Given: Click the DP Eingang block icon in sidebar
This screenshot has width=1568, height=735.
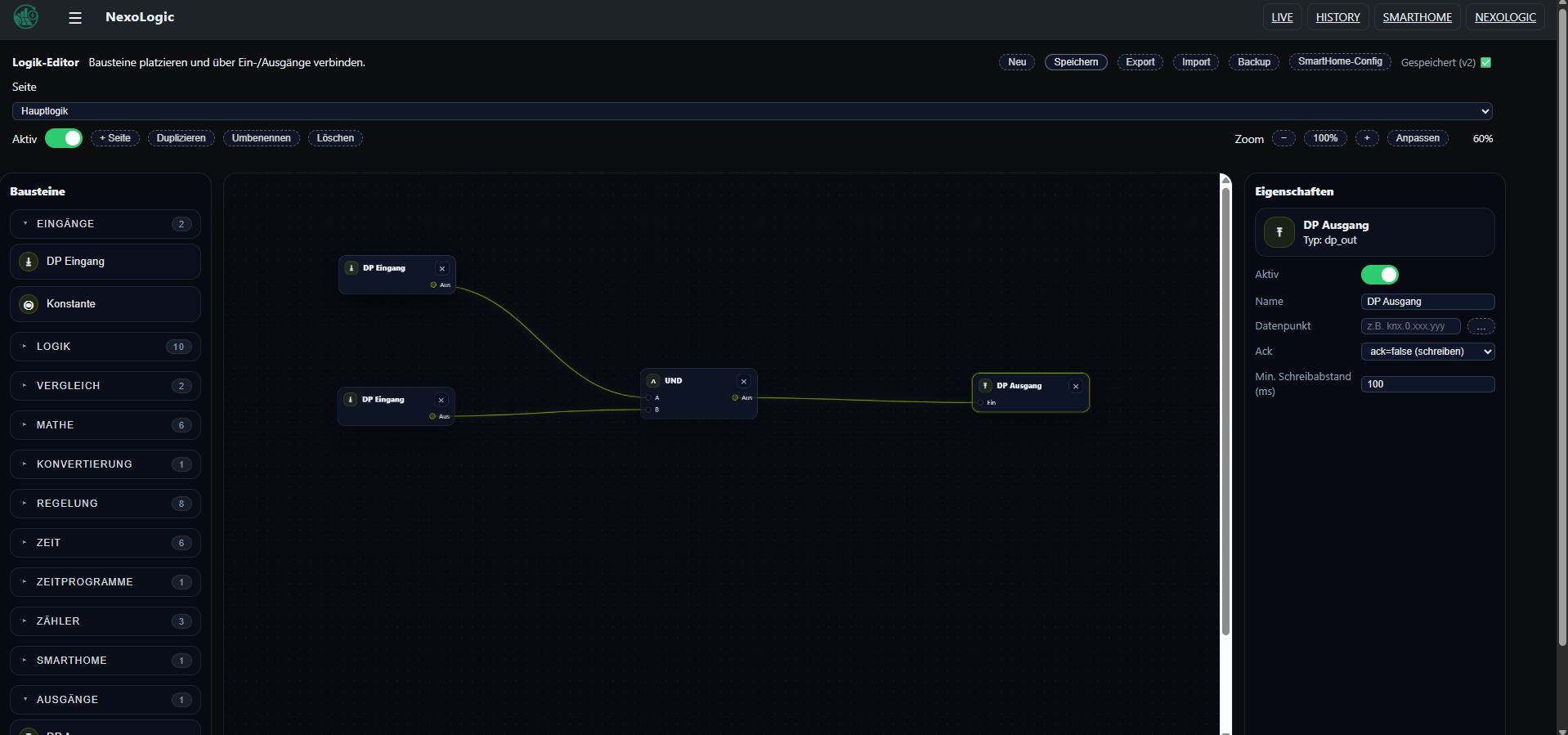Looking at the screenshot, I should click(29, 262).
